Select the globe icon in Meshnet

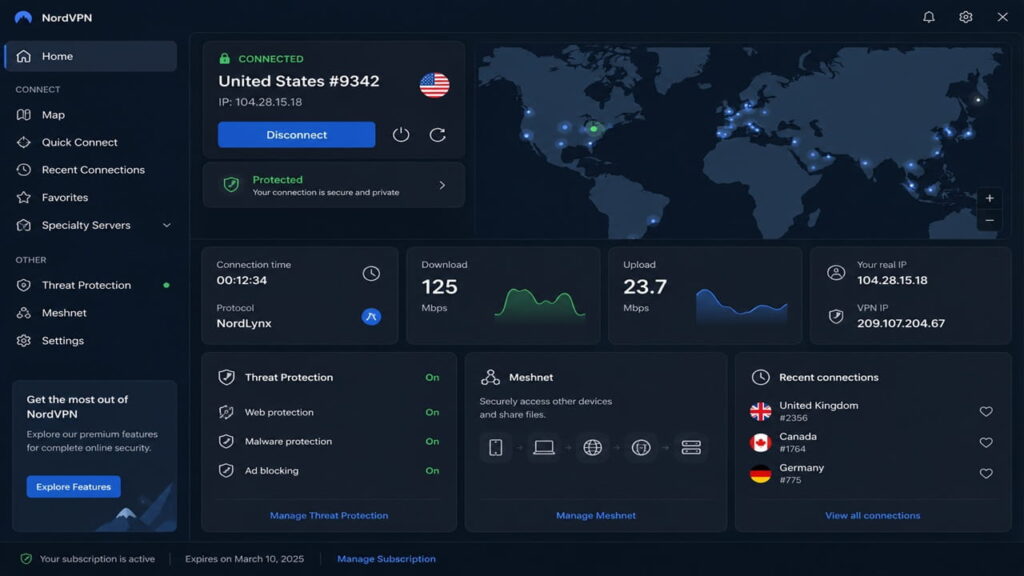(x=592, y=447)
